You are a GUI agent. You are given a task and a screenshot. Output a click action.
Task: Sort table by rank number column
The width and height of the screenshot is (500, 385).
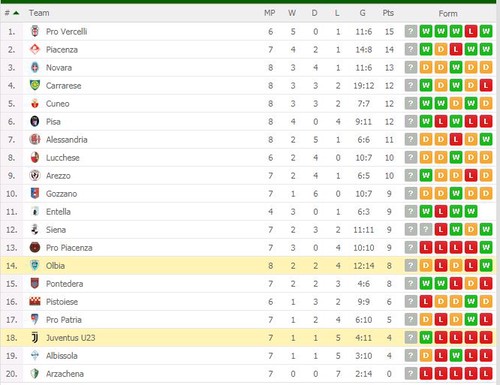[x=12, y=13]
